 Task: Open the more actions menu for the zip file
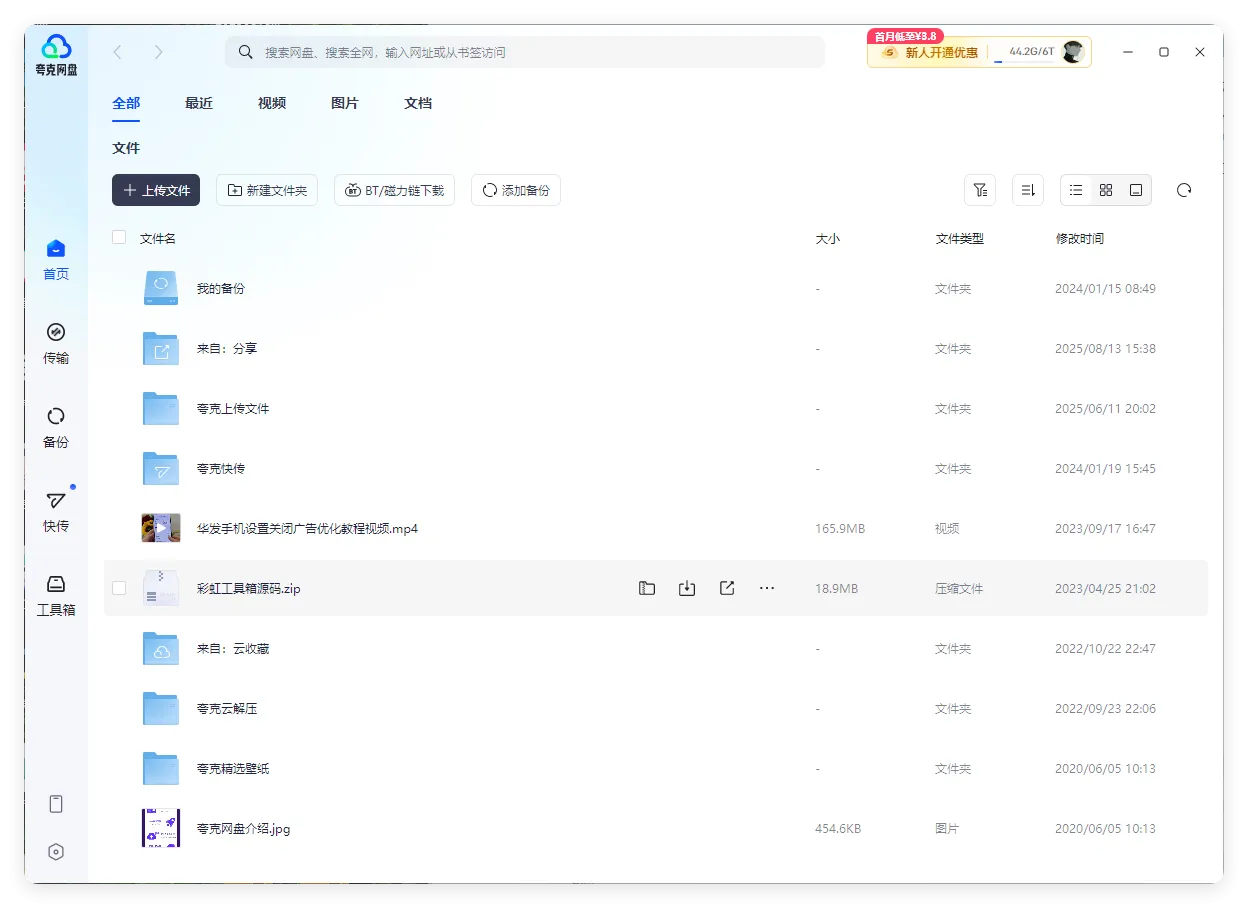[767, 588]
